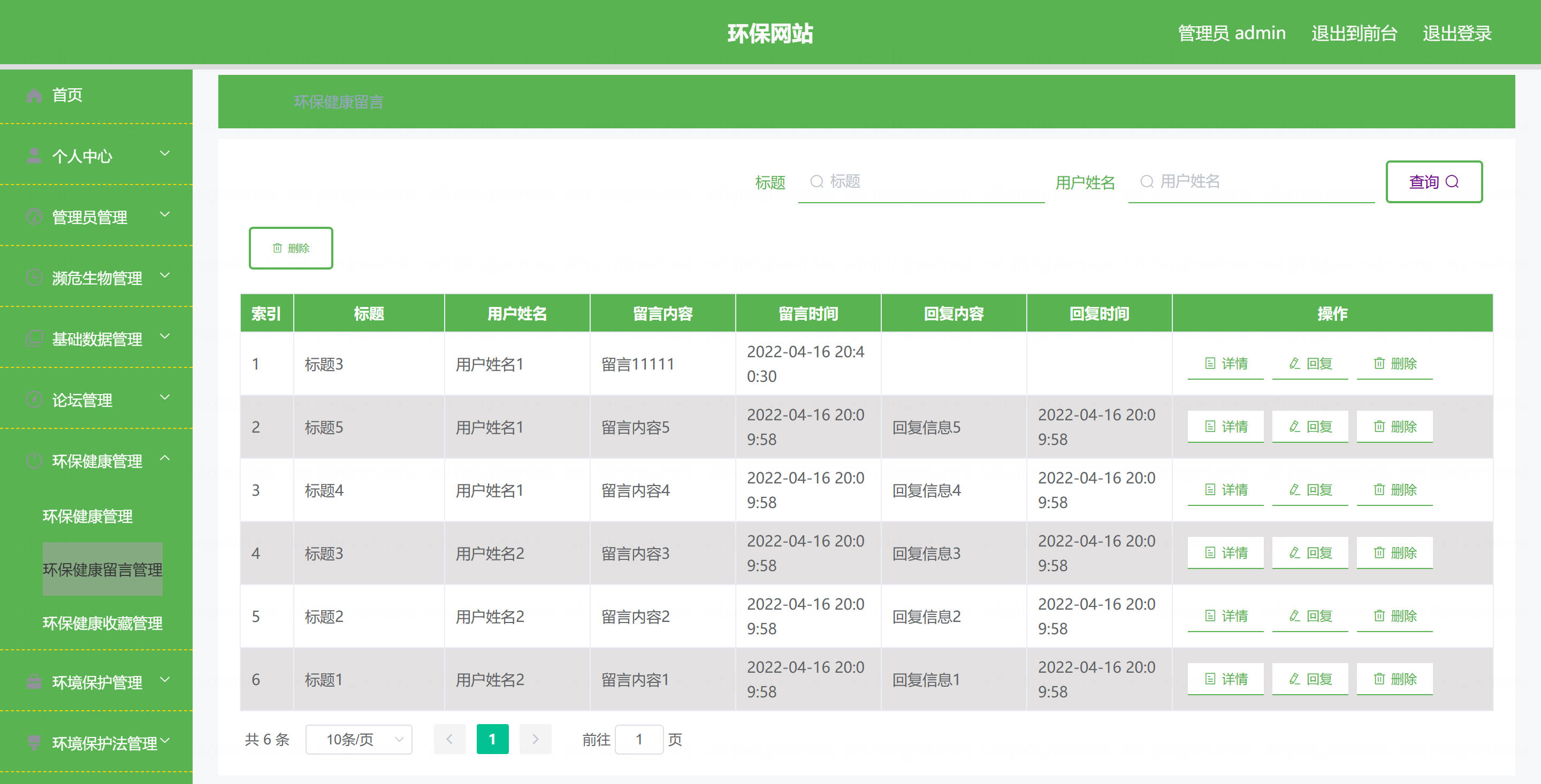The height and width of the screenshot is (784, 1541).
Task: Open 论坛管理 menu label
Action: click(x=82, y=400)
